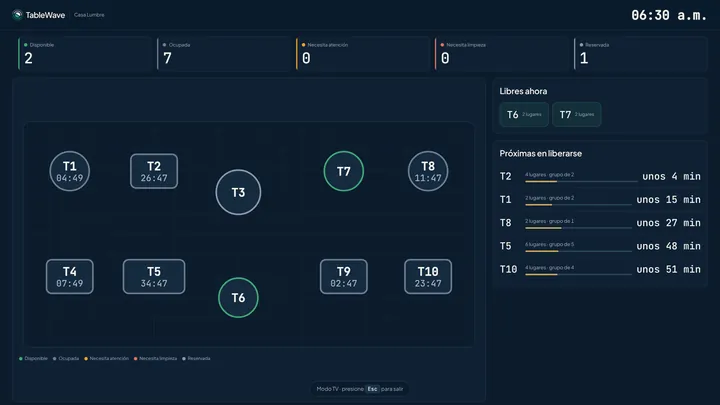Click the Libres ahora heading
This screenshot has width=720, height=405.
(523, 91)
